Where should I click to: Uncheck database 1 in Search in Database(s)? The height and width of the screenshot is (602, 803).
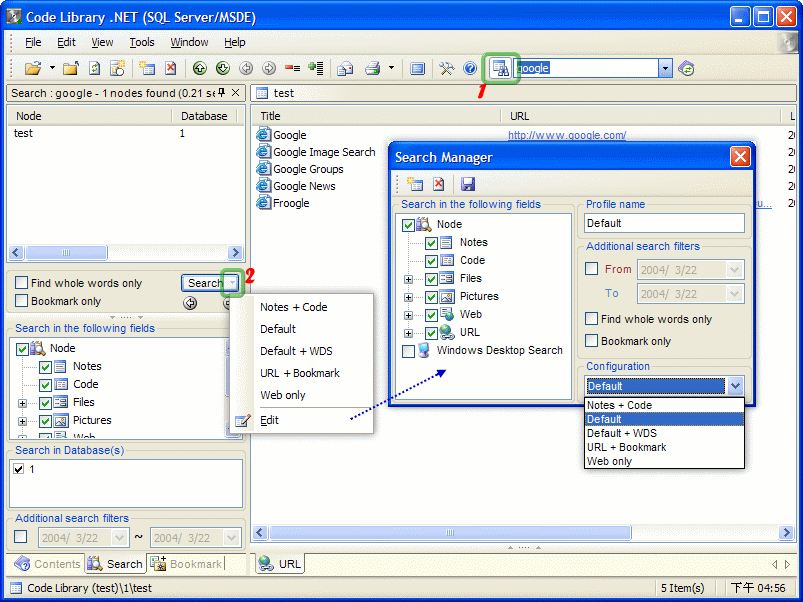tap(19, 469)
